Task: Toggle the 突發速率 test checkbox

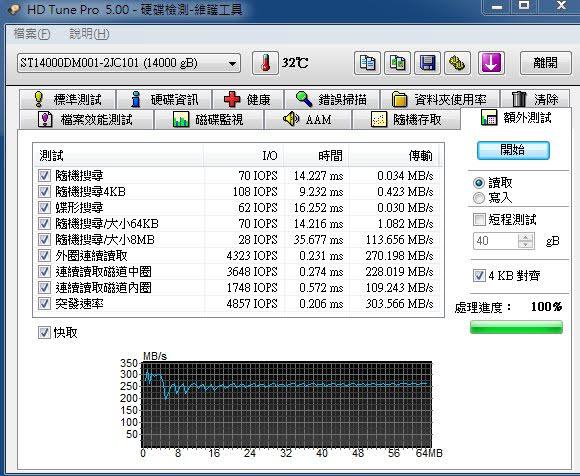Action: coord(44,304)
